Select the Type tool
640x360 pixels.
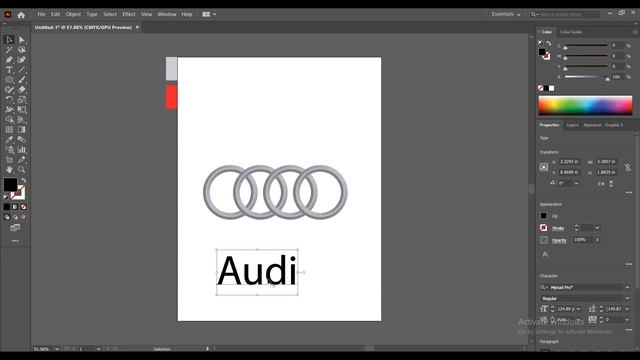click(x=9, y=70)
